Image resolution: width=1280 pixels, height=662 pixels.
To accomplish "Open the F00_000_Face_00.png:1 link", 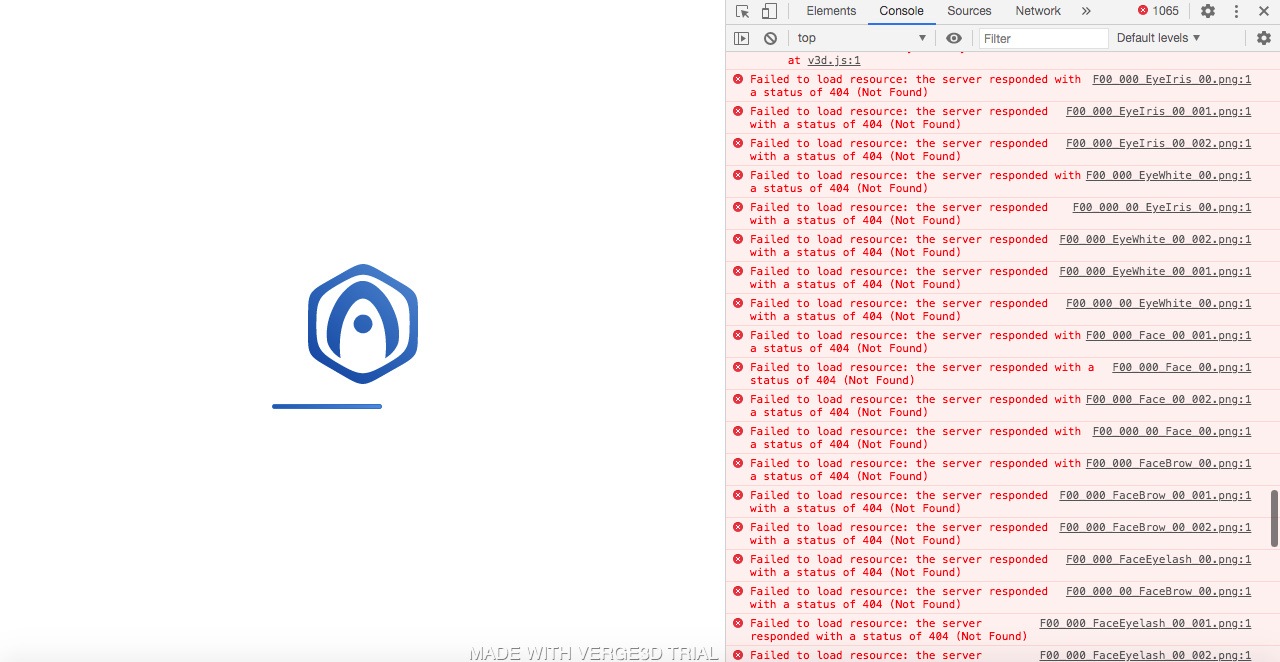I will 1182,367.
